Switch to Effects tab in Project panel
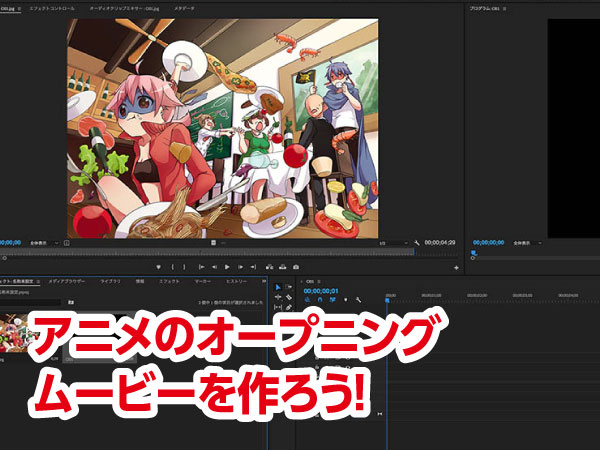600x450 pixels. point(169,281)
